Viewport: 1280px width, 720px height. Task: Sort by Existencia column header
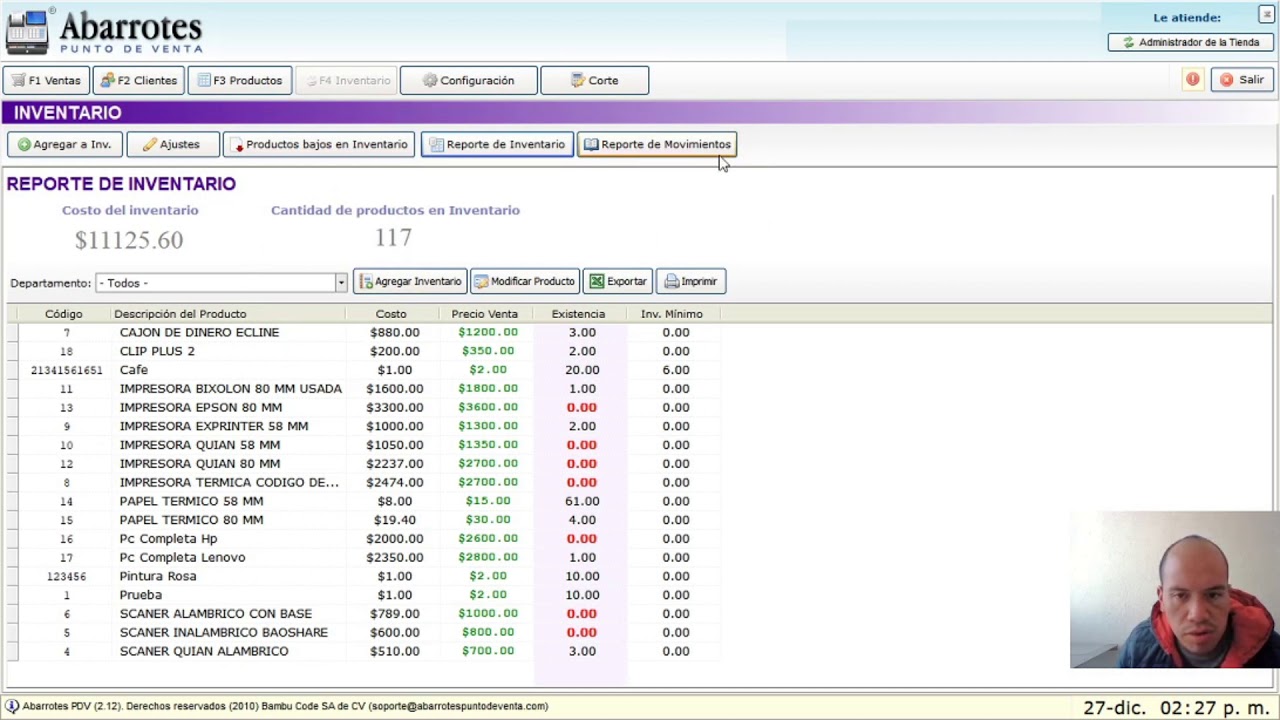click(x=578, y=314)
